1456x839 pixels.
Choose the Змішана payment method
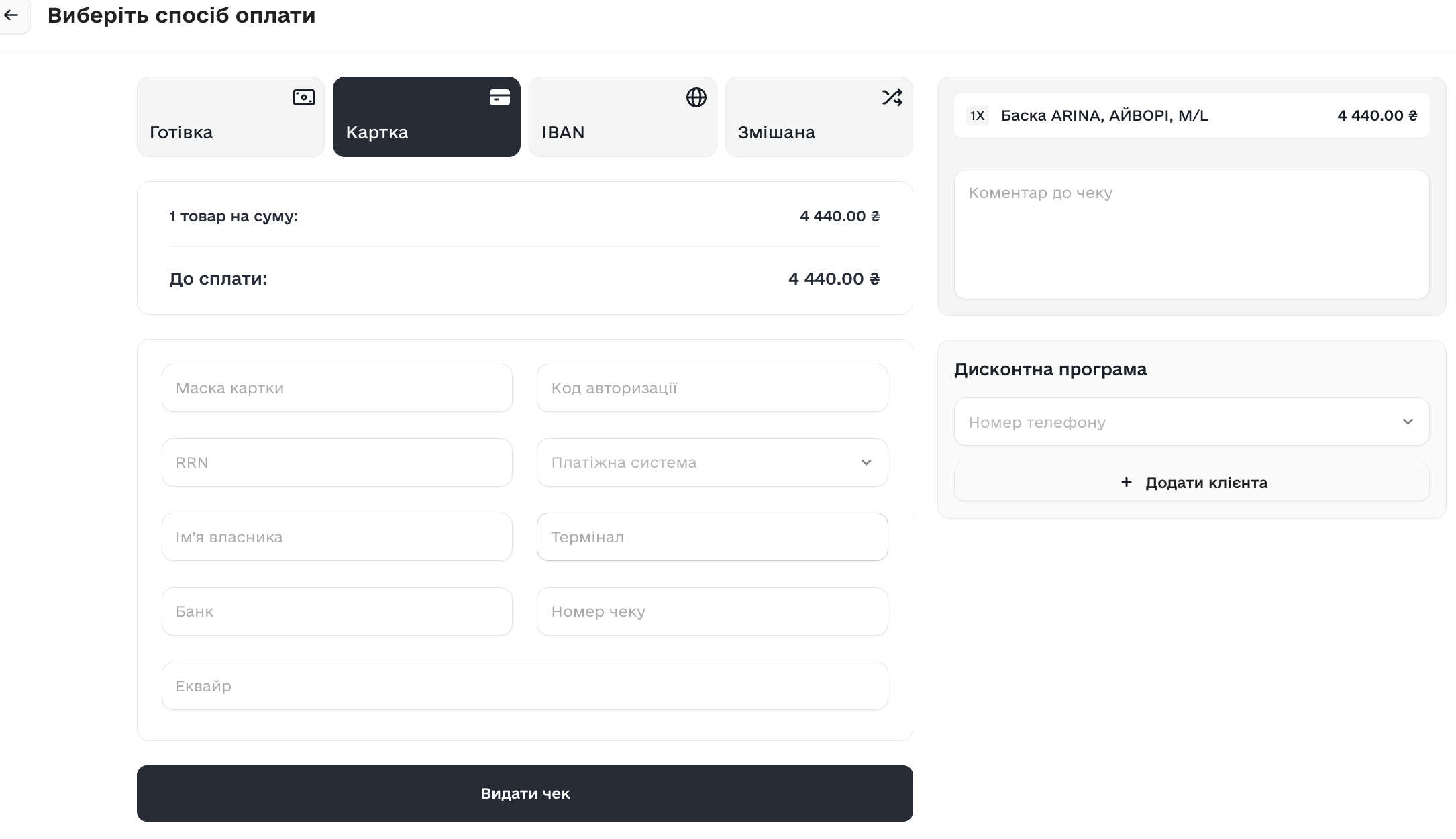pyautogui.click(x=819, y=117)
